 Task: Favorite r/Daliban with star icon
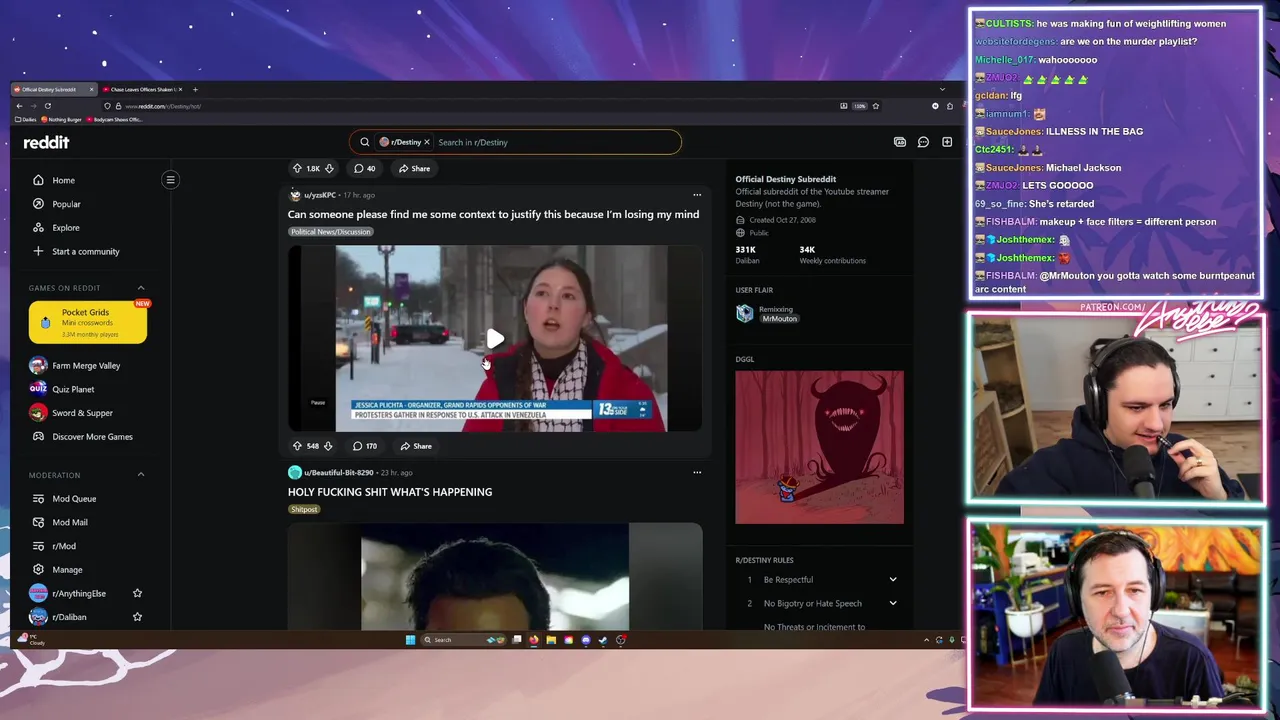pyautogui.click(x=137, y=617)
